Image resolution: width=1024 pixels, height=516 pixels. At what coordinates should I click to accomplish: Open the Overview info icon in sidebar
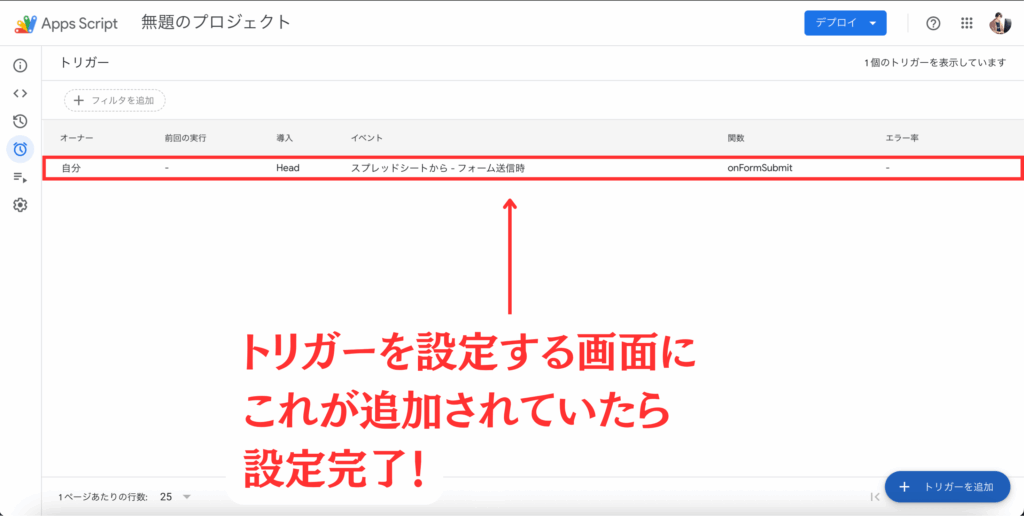pyautogui.click(x=20, y=65)
